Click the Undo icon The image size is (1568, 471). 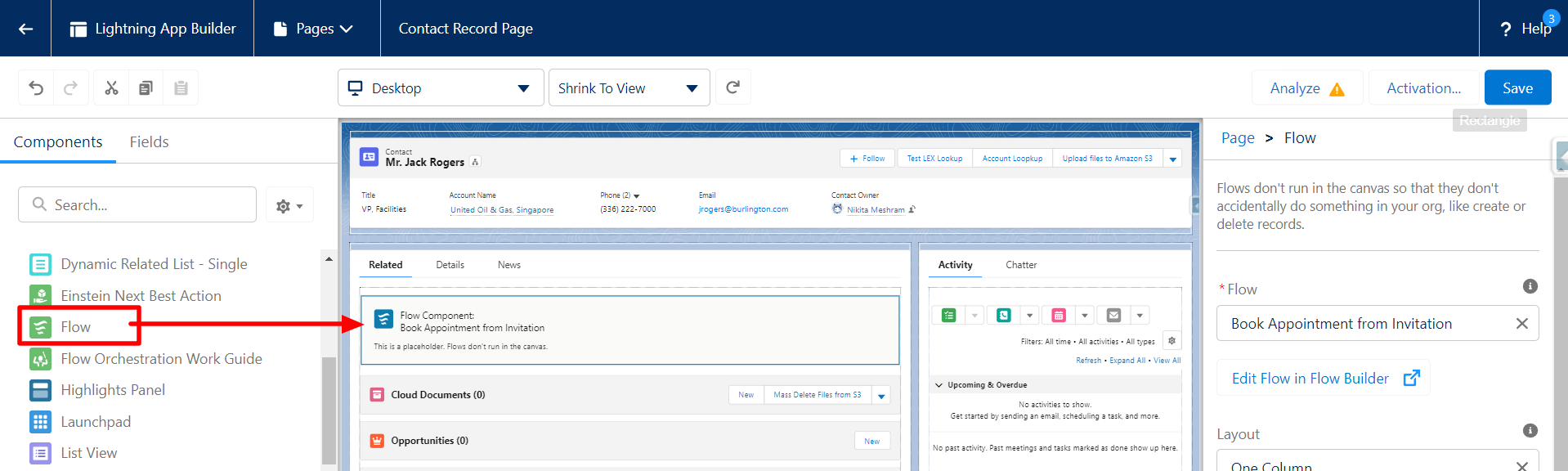(x=36, y=87)
